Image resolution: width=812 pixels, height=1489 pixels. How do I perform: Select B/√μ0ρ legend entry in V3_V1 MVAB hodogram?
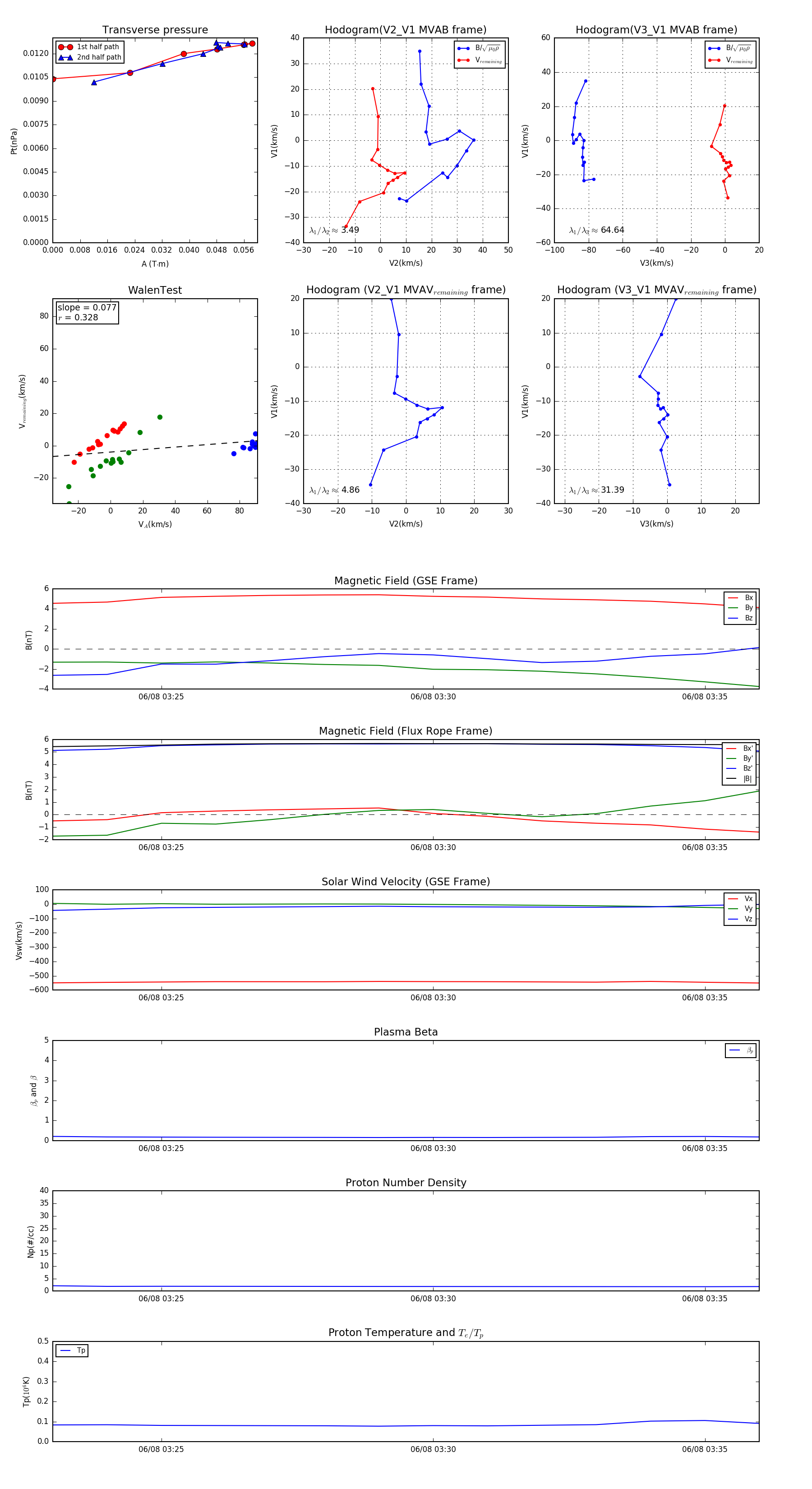click(x=729, y=49)
